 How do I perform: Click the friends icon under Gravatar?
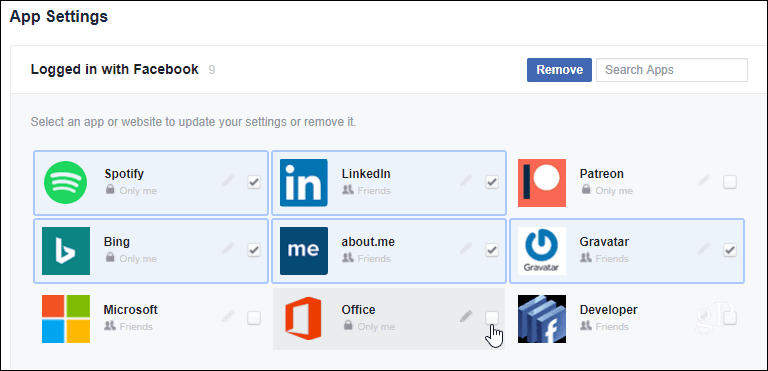586,258
